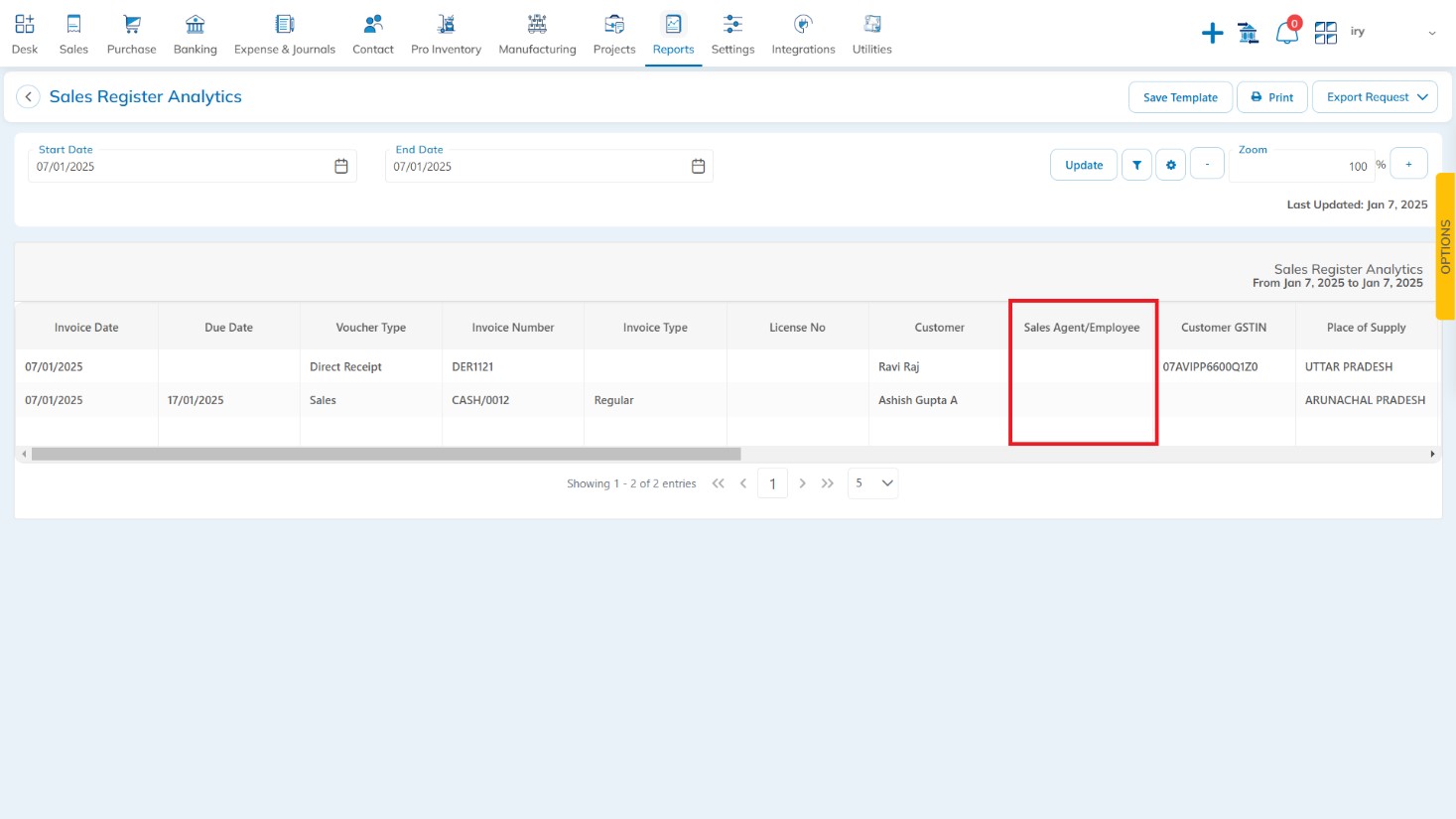Open the End Date calendar picker
Viewport: 1456px width, 819px height.
coord(699,166)
